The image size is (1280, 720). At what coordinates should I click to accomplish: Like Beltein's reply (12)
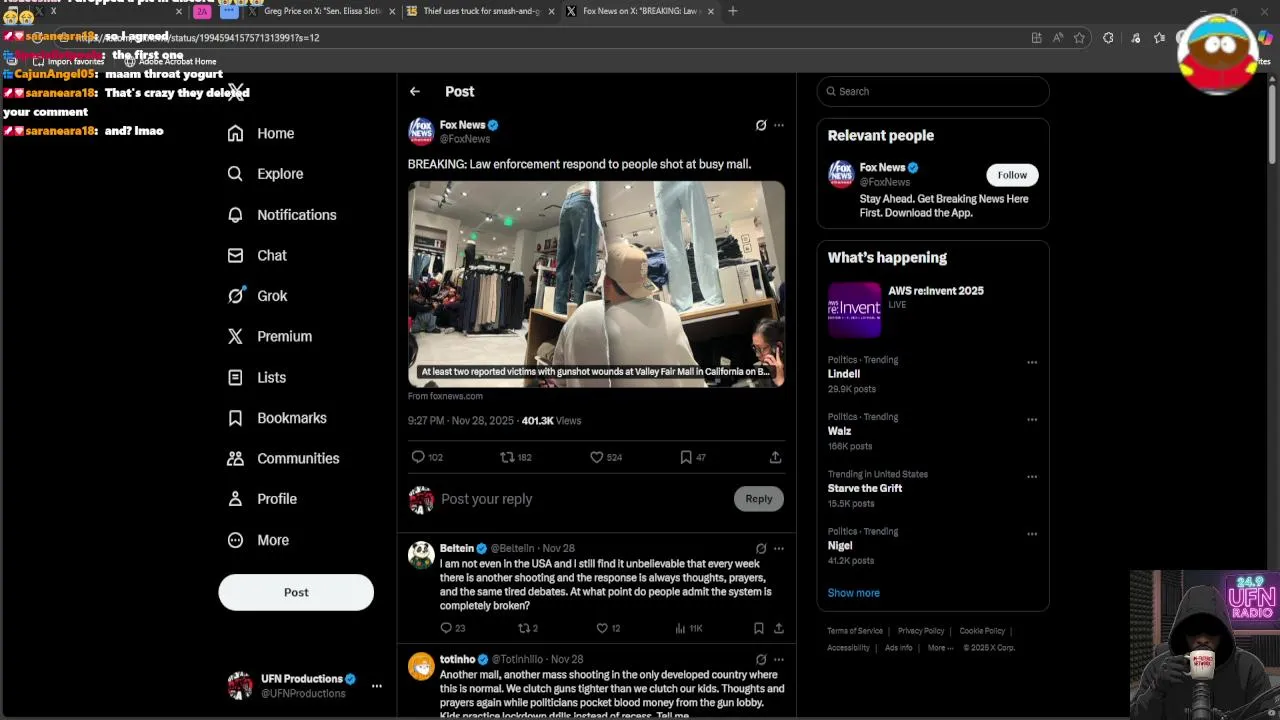tap(608, 628)
